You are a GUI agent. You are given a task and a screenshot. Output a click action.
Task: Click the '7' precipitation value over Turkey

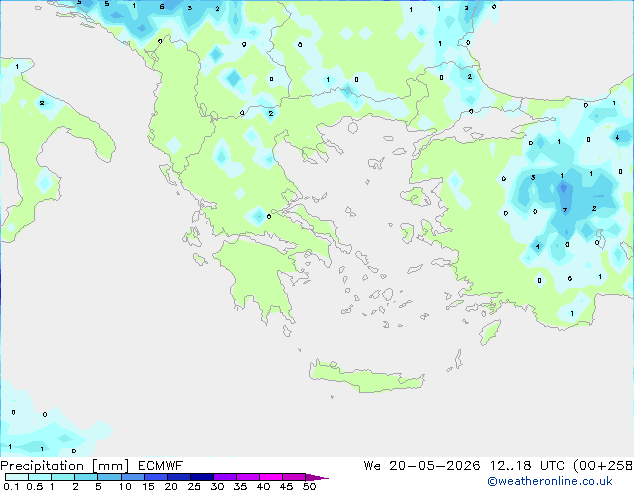coord(565,210)
